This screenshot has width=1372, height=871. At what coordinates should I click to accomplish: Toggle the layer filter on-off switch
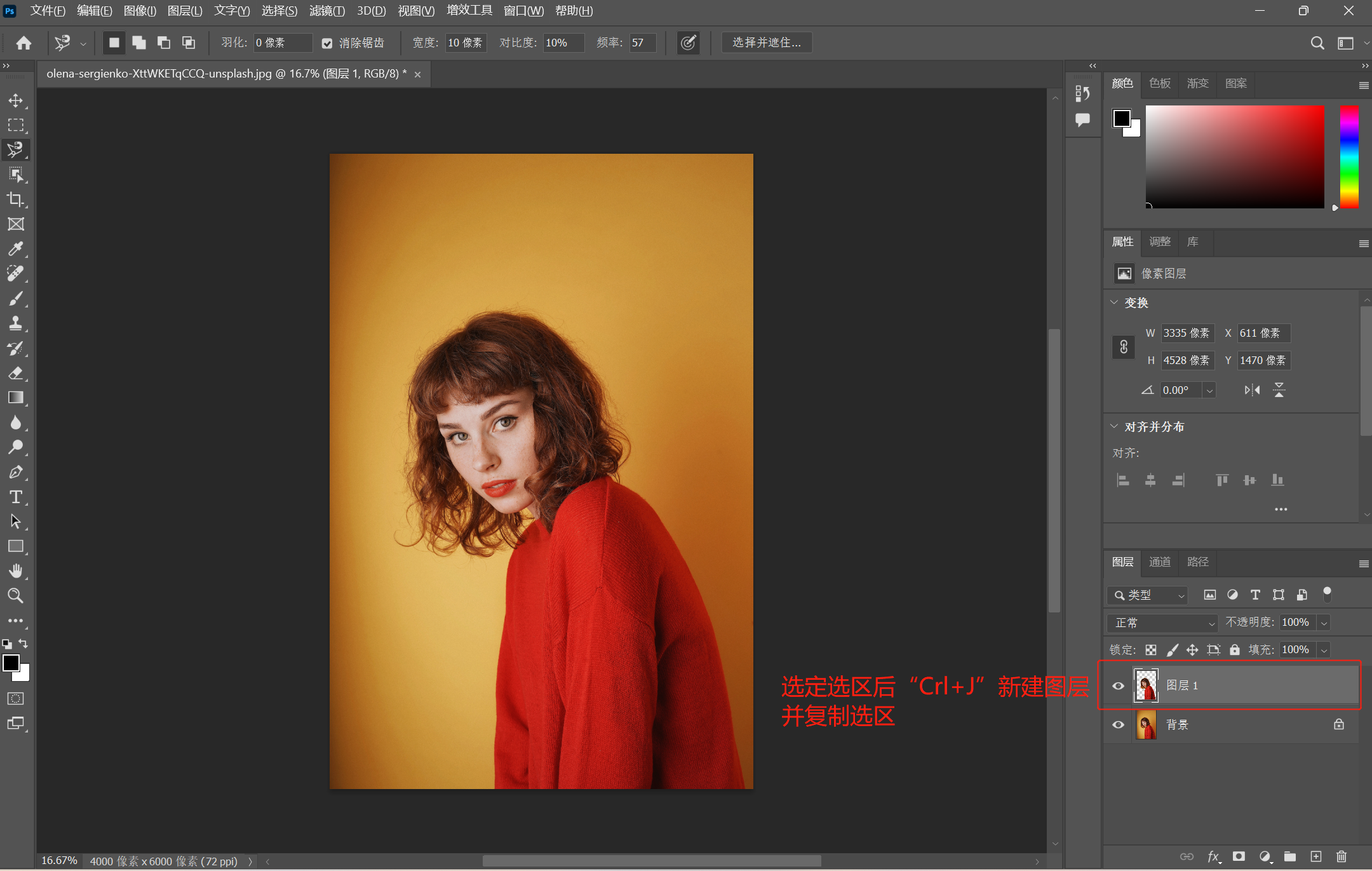pyautogui.click(x=1327, y=595)
